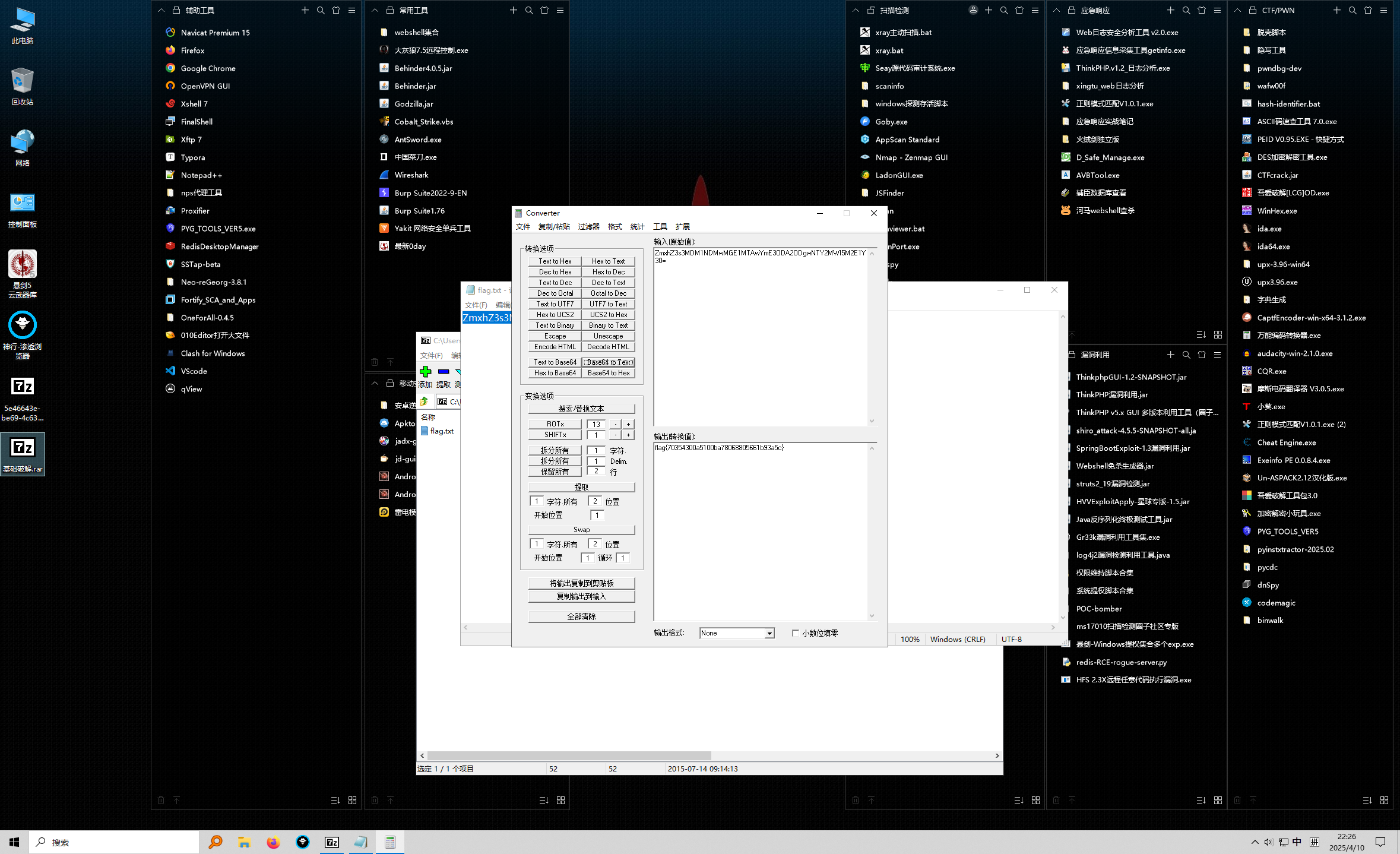Click the plus icon in 应急响应 panel

[1170, 10]
